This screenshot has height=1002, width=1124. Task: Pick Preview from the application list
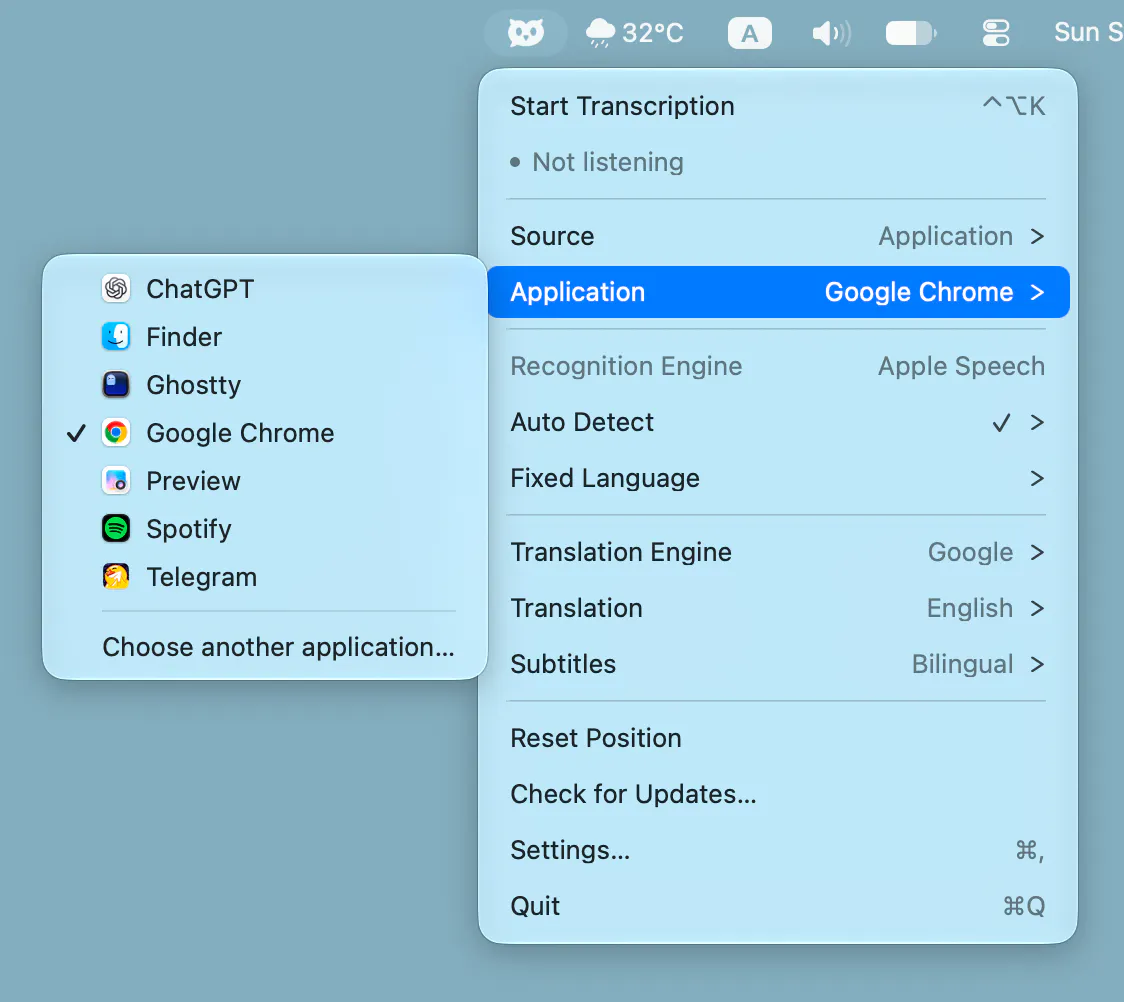click(265, 481)
